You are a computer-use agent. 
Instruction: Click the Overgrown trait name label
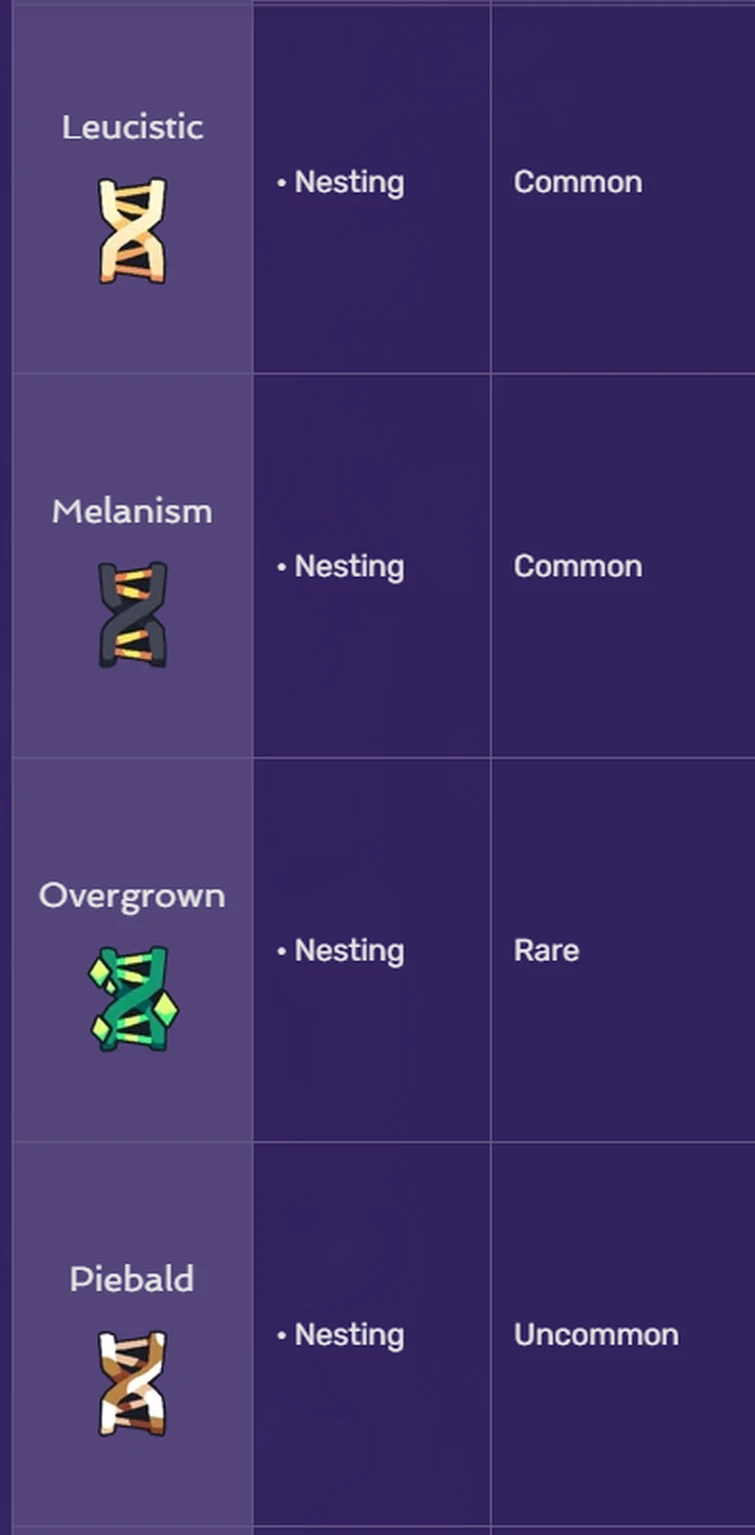[x=131, y=896]
